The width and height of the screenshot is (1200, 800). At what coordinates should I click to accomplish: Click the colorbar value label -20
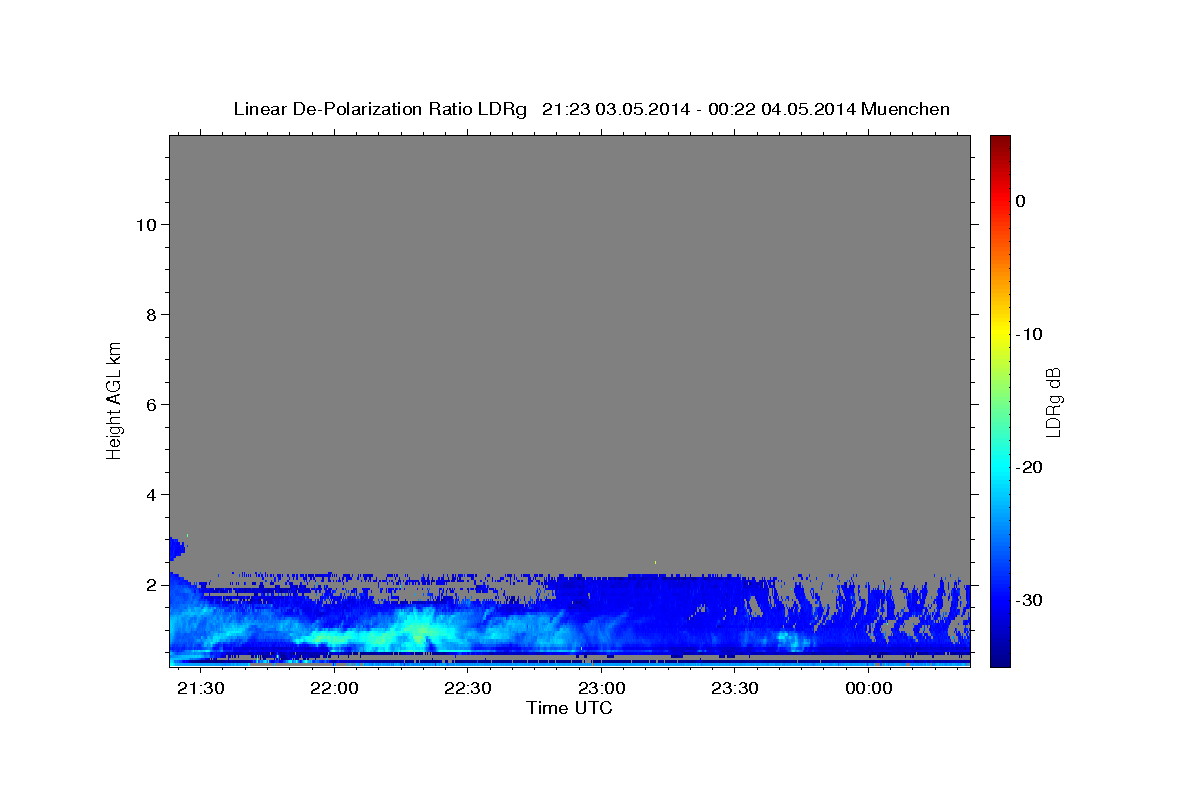pyautogui.click(x=1029, y=467)
